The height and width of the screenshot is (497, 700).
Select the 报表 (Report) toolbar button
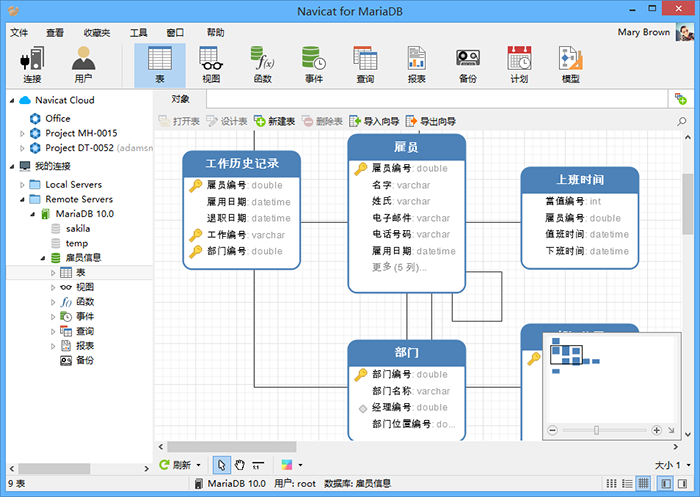coord(417,65)
